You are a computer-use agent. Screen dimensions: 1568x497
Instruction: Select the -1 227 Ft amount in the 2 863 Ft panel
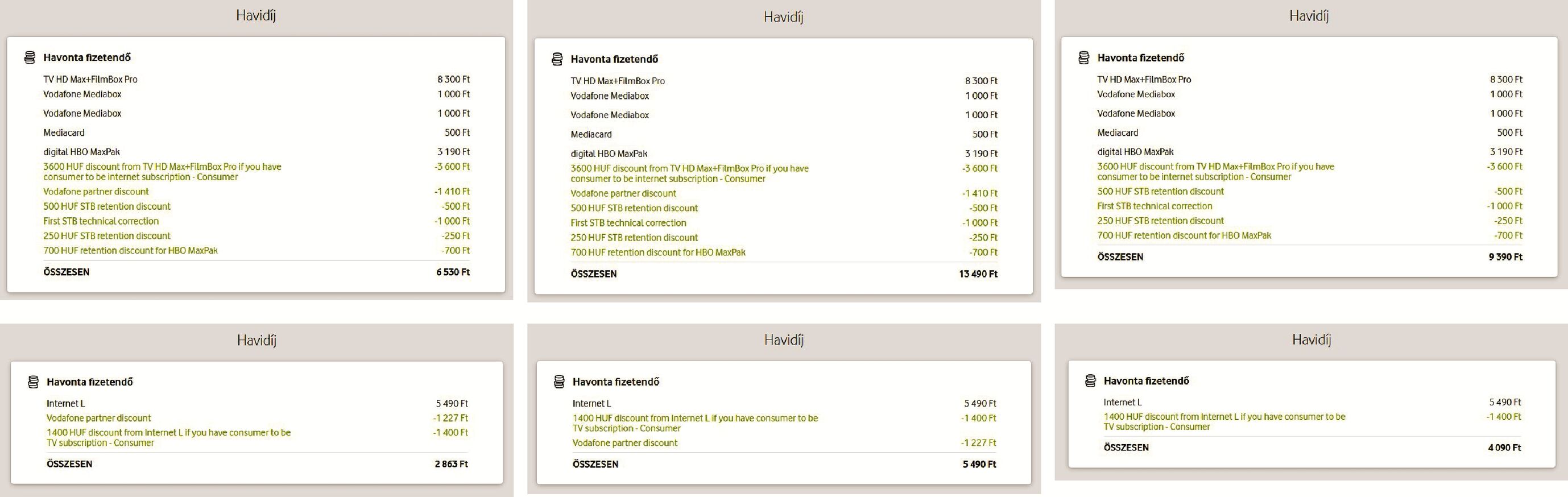pos(450,418)
